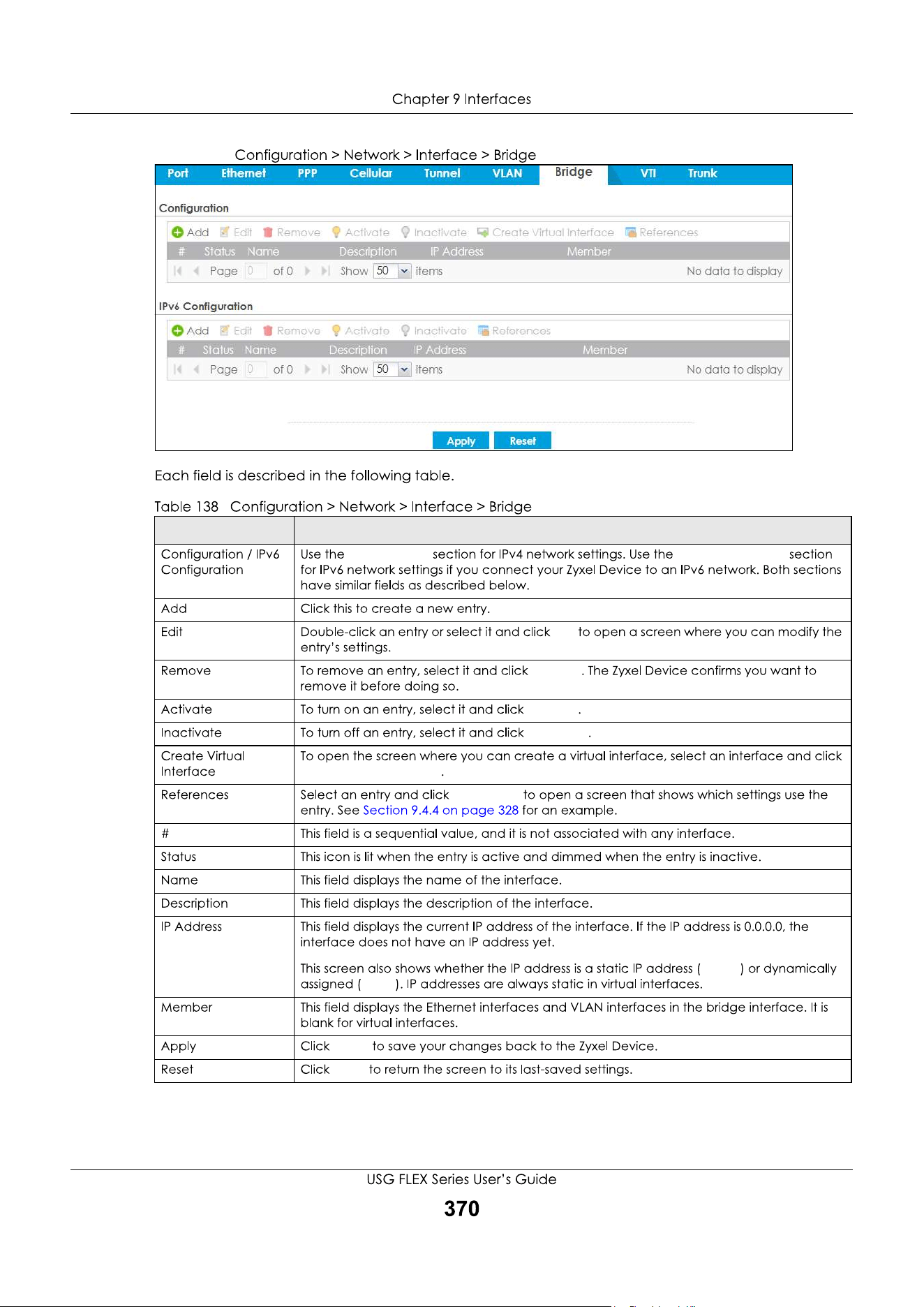Click the Add icon in the IPv6 Configuration section
Screen dimensions: 924x1307
point(178,331)
